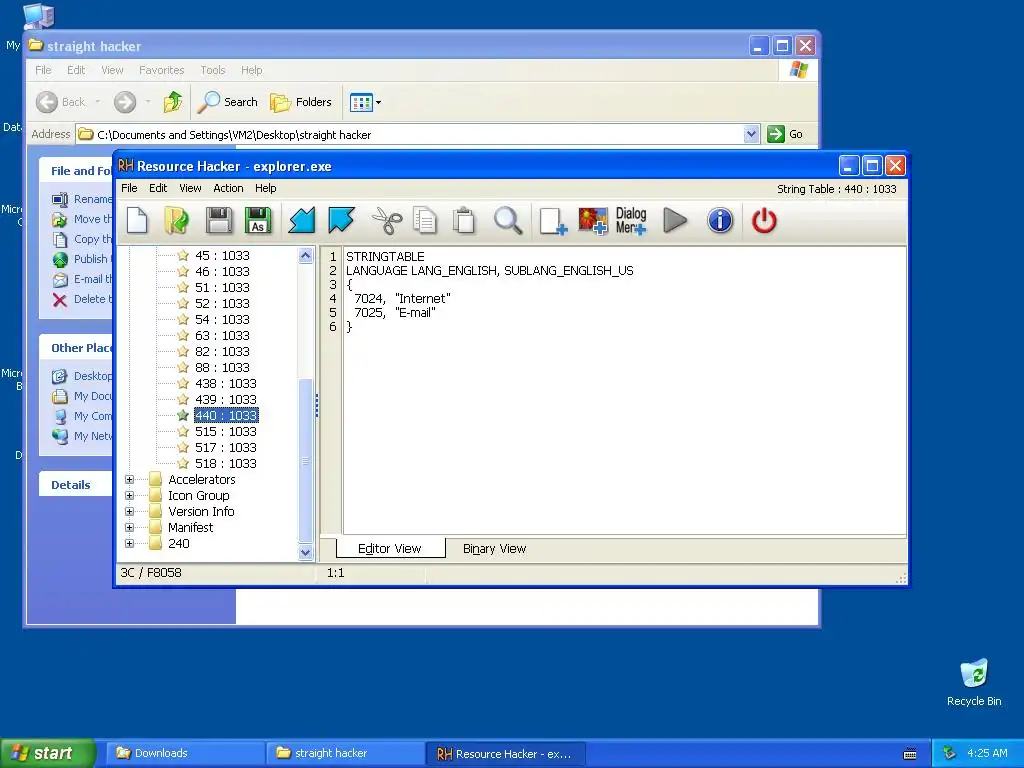Select string table 88 : 1033
Viewport: 1024px width, 768px height.
click(x=222, y=368)
